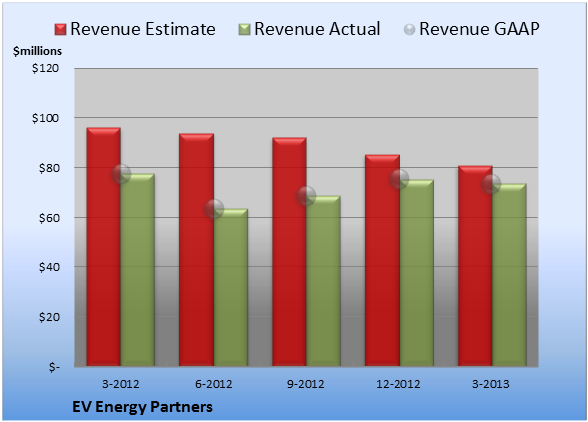The image size is (588, 422).
Task: Click the '6-2012' x-axis label
Action: click(214, 384)
